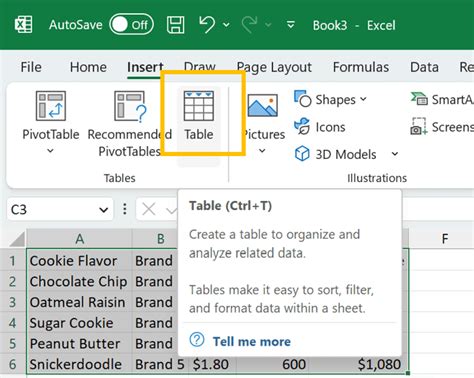Click the Save floppy disk icon
Viewport: 474px width, 378px height.
pos(175,25)
